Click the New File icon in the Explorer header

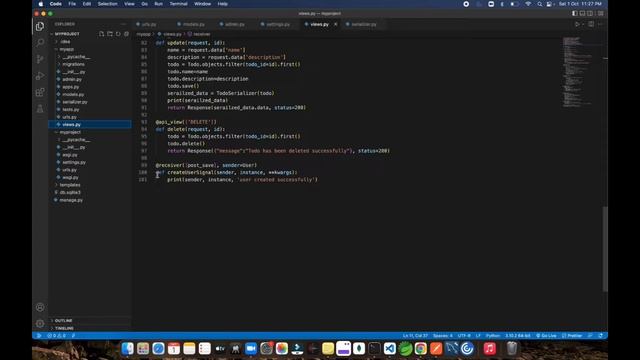(101, 34)
